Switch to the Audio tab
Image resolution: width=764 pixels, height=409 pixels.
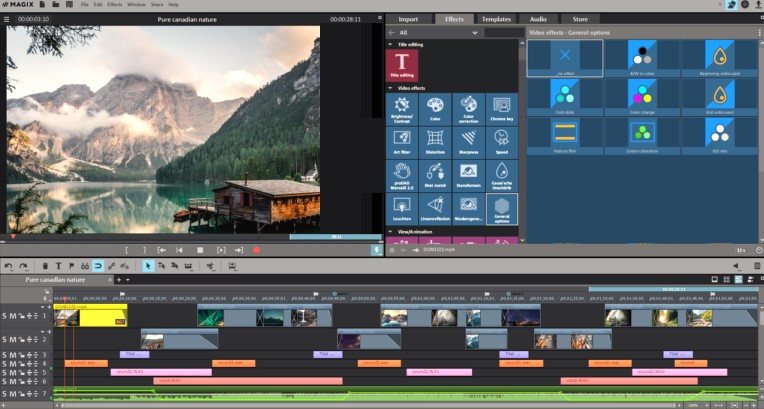coord(538,19)
